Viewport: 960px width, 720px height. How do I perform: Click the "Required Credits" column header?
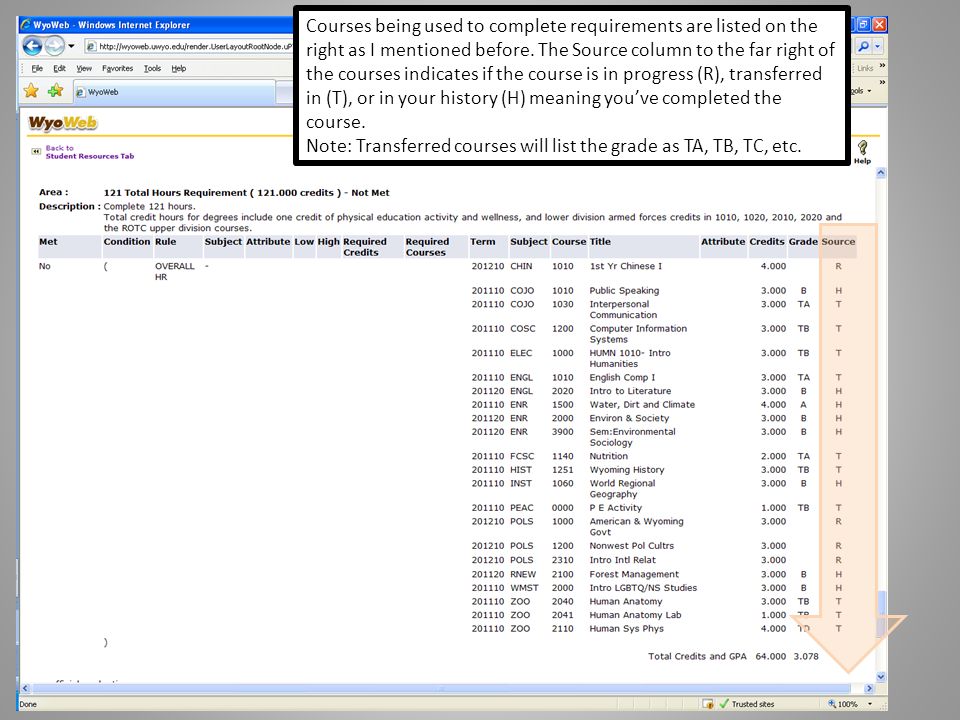365,247
